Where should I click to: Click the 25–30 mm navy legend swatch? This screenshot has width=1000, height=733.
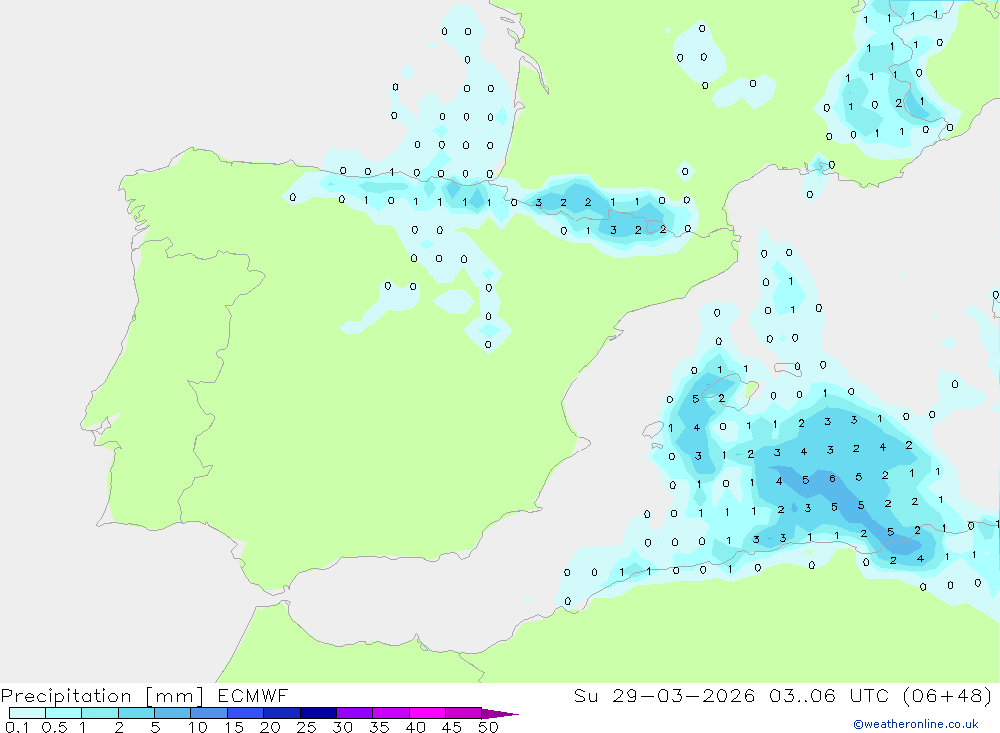click(318, 713)
